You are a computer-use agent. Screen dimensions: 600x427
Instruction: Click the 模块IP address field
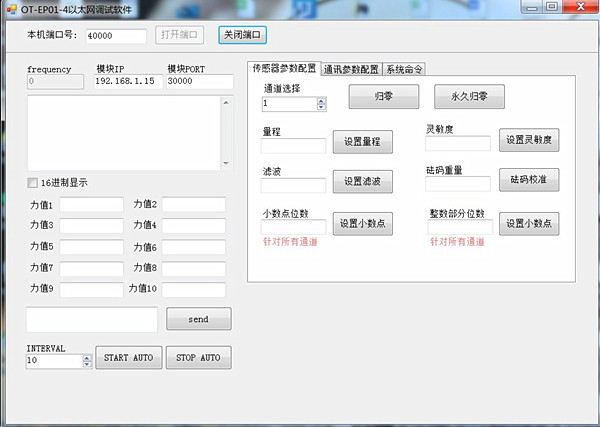pyautogui.click(x=128, y=81)
